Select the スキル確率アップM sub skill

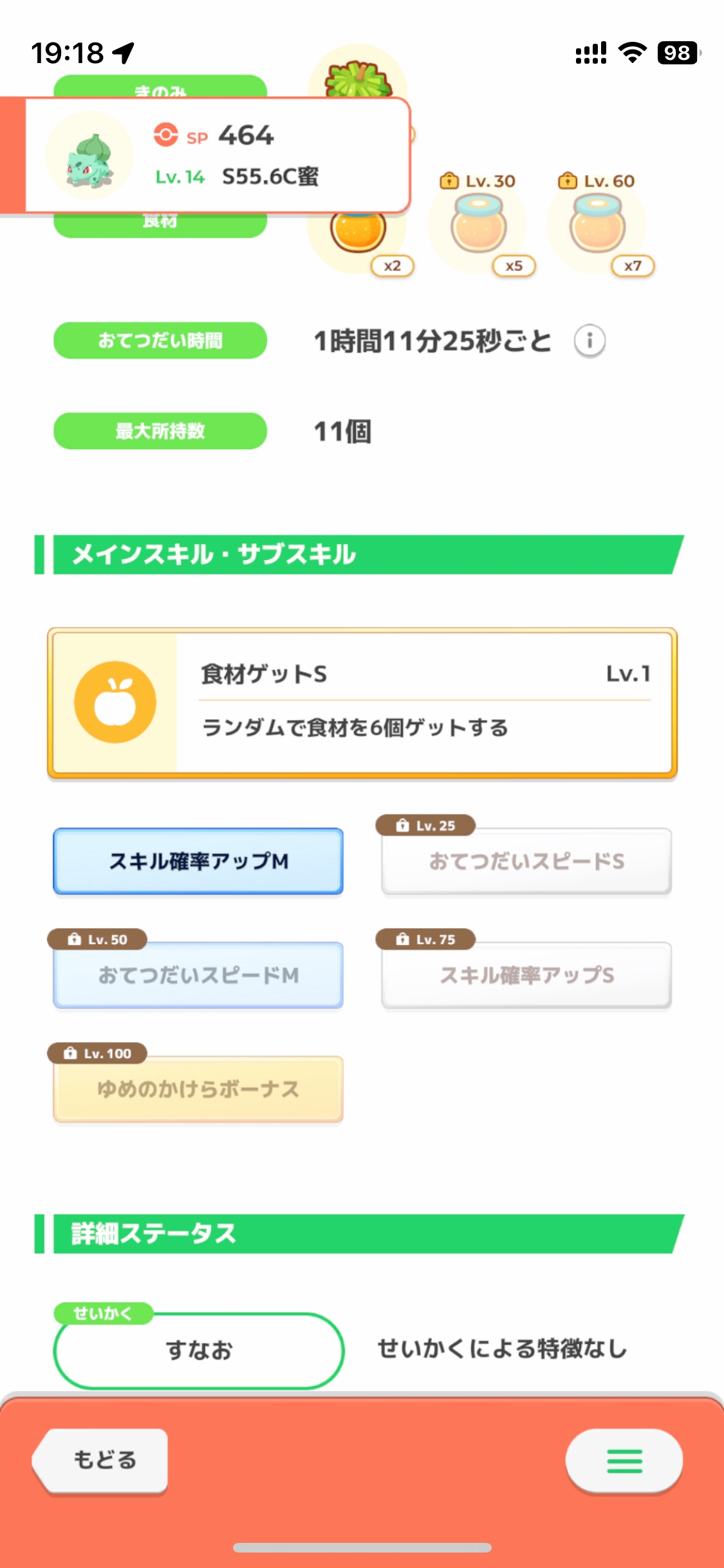click(198, 861)
